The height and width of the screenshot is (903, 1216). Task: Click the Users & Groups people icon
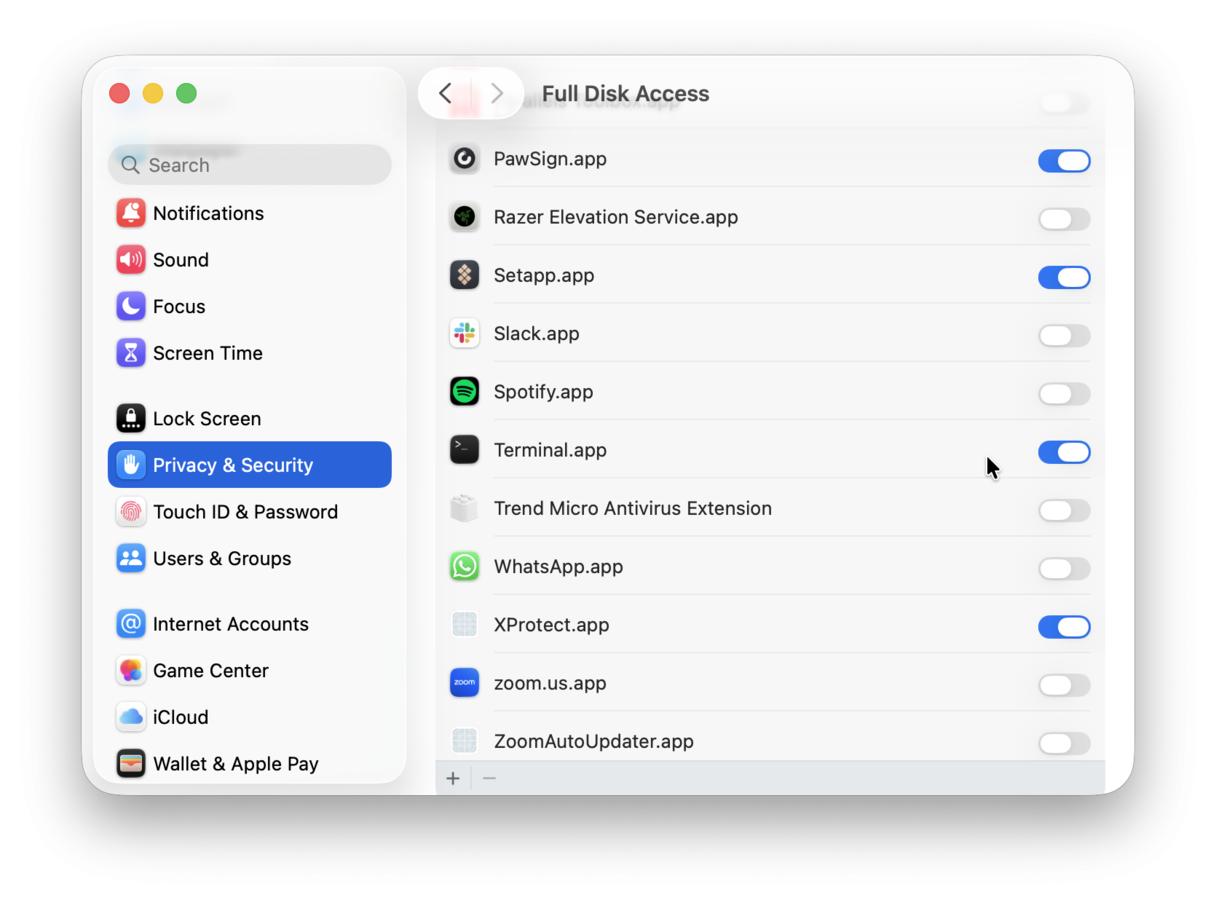tap(130, 558)
